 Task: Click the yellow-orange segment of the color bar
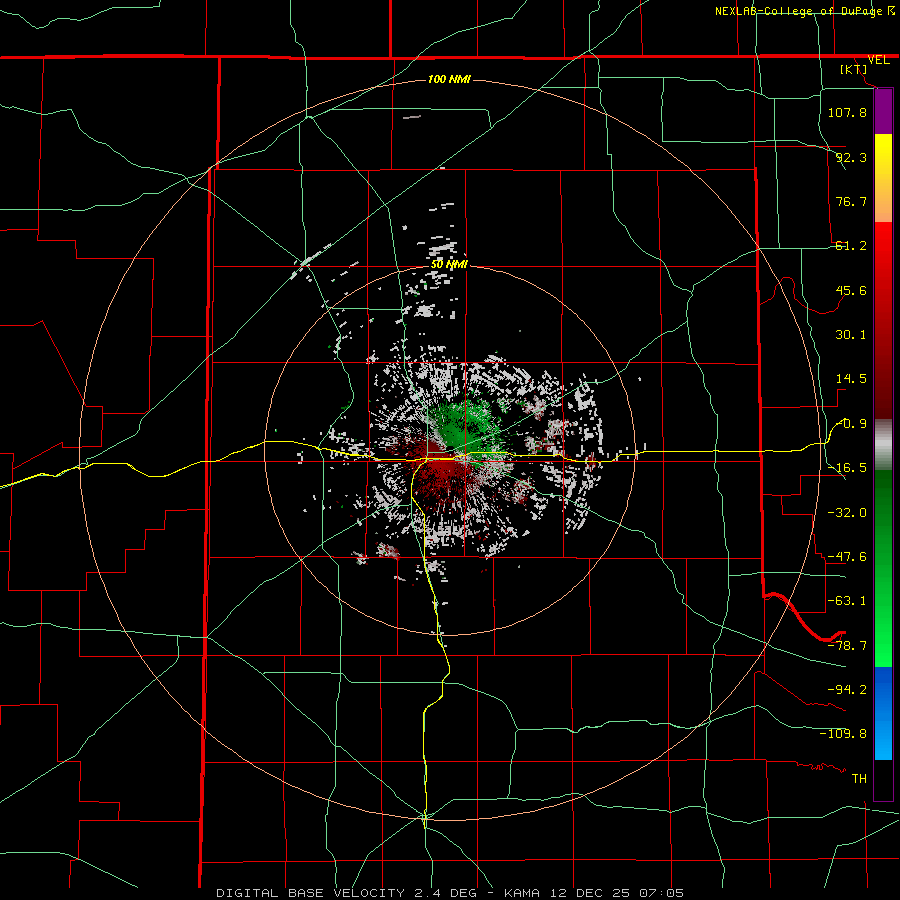pos(883,178)
